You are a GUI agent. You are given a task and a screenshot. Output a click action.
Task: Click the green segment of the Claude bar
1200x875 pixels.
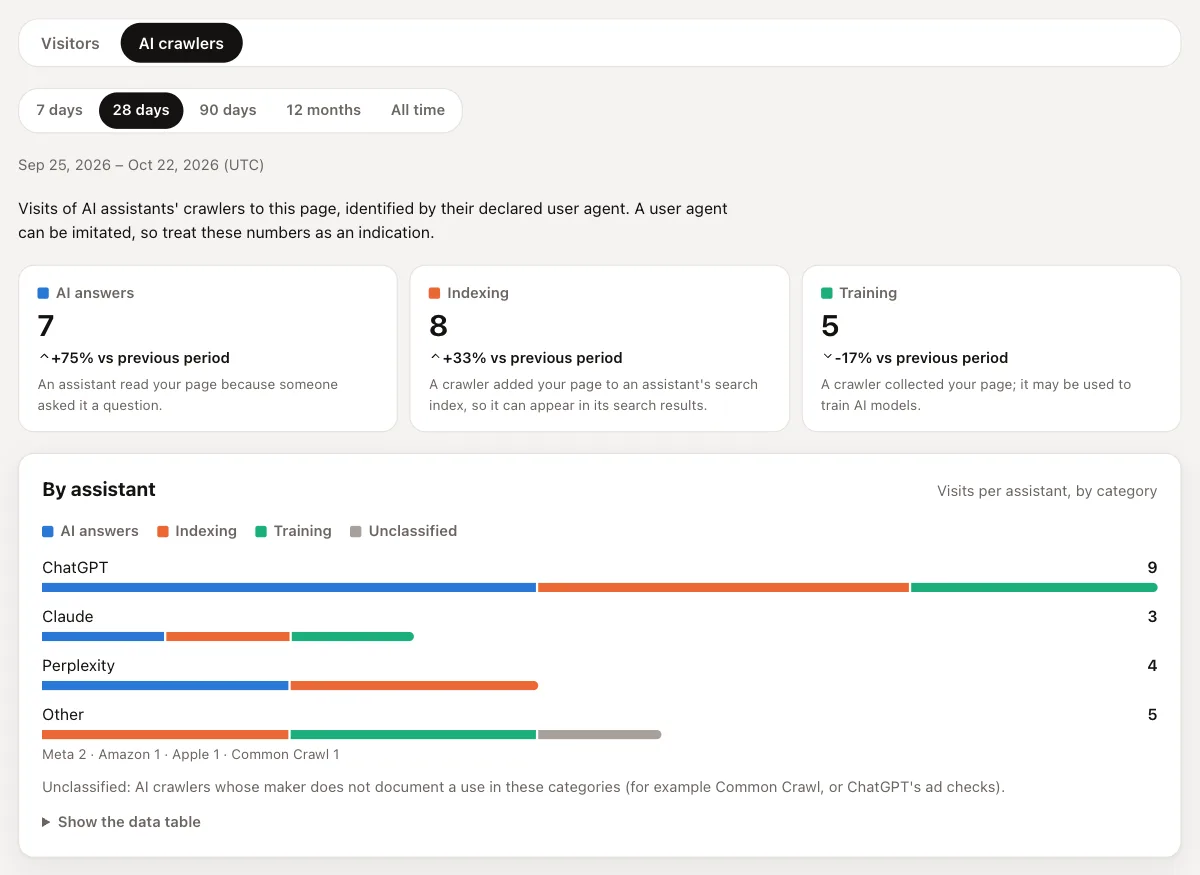353,636
